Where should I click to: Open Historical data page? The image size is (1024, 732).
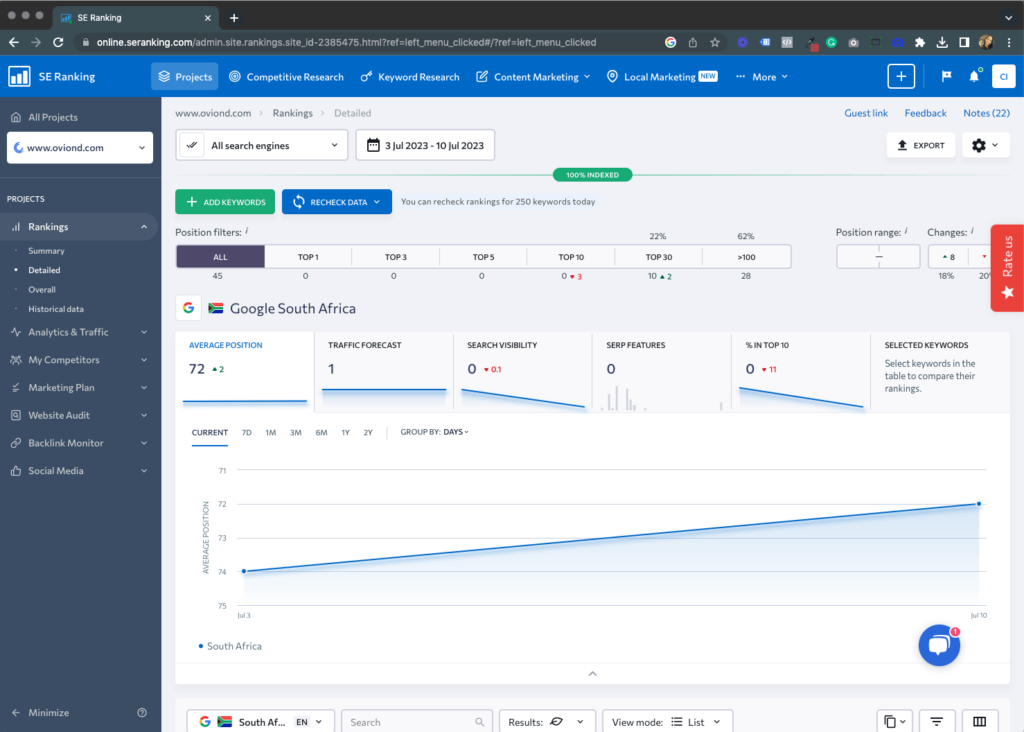[x=56, y=309]
